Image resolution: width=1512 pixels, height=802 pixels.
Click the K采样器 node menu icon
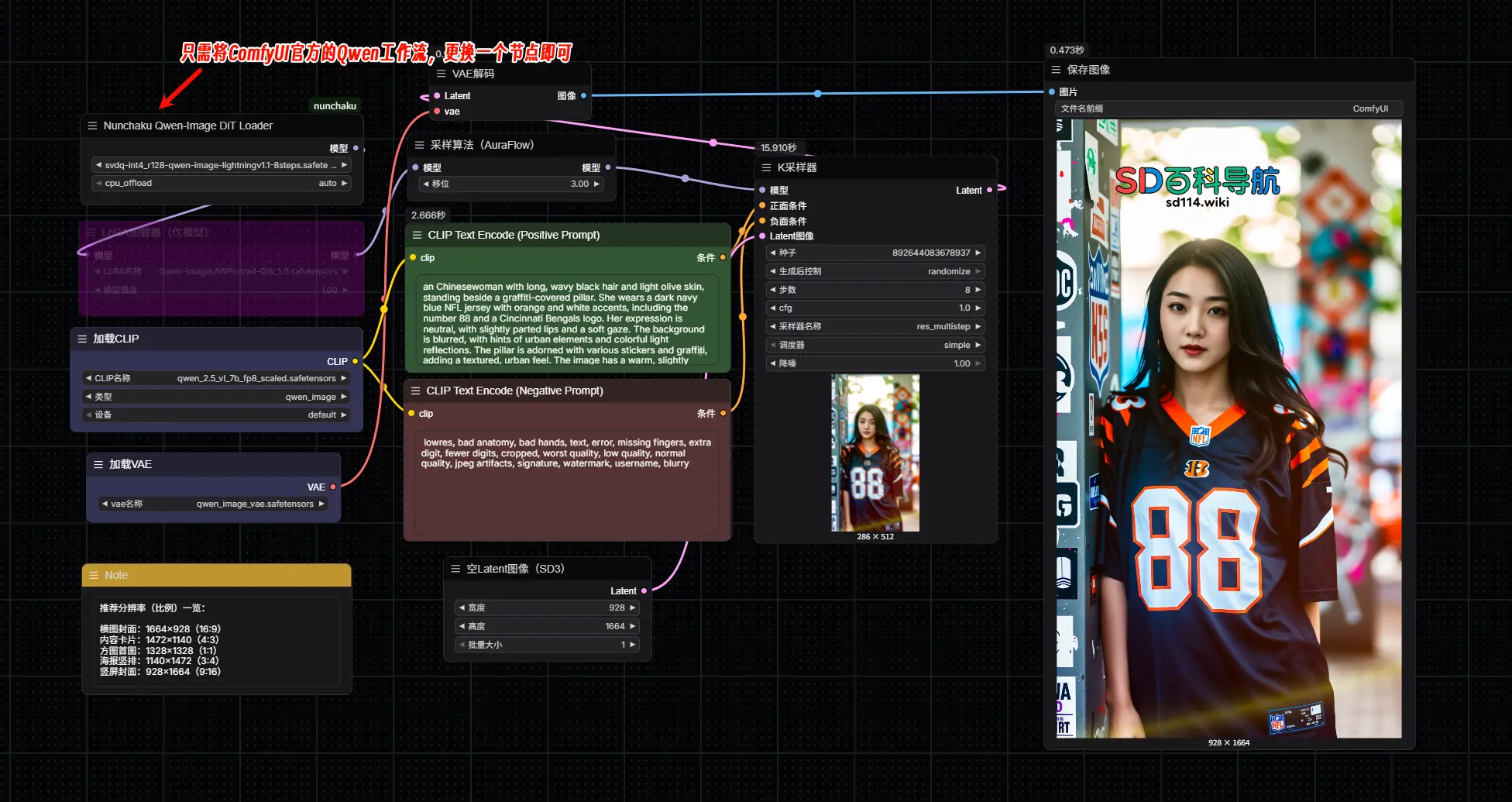click(x=766, y=167)
